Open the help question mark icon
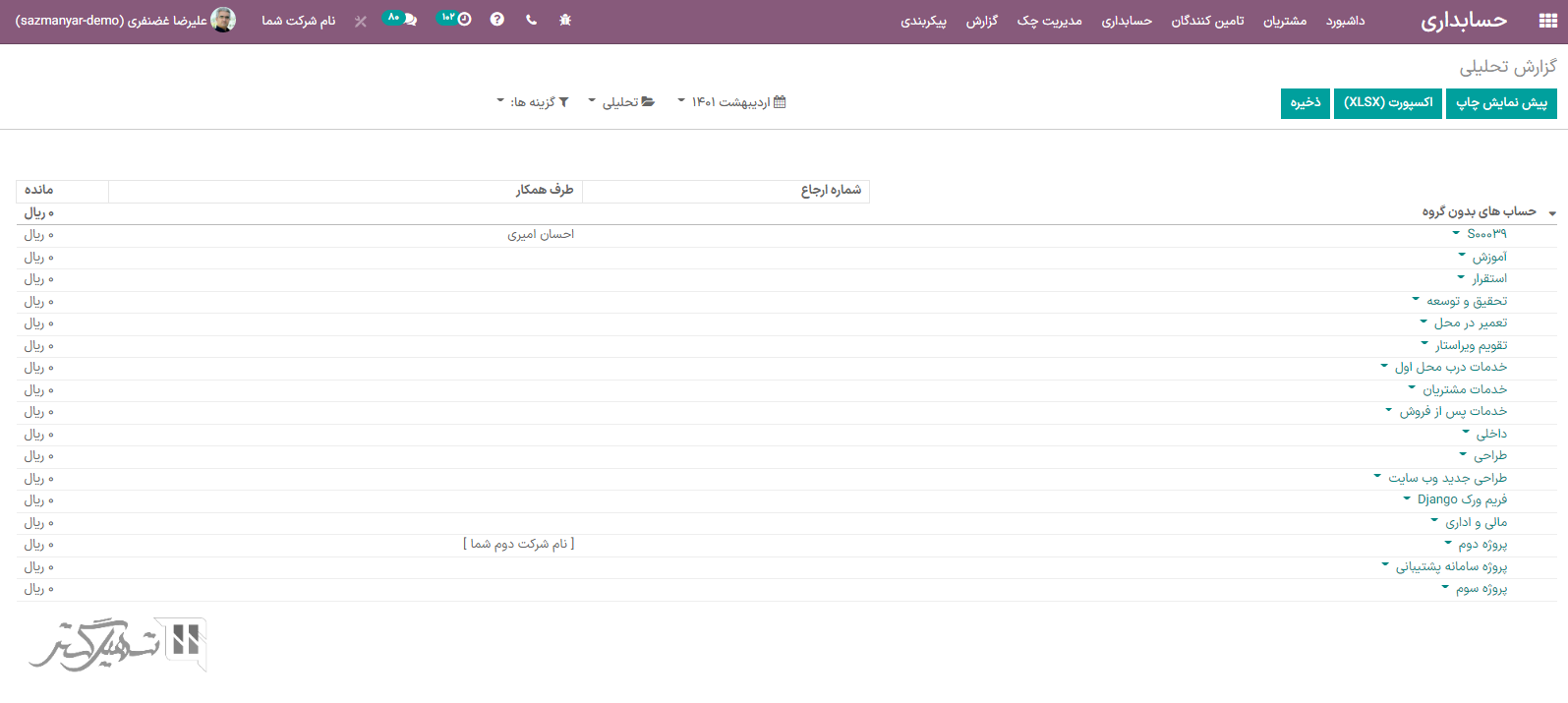 (x=497, y=20)
